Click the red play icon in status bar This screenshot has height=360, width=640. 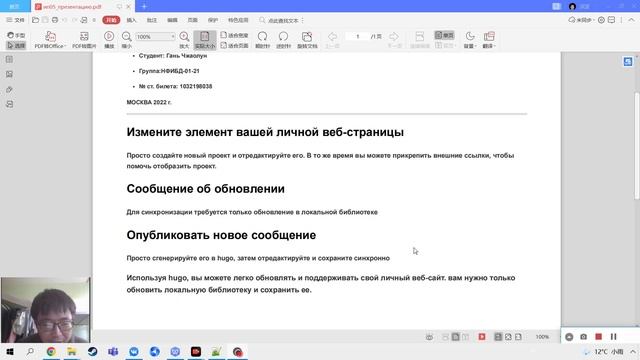point(482,337)
